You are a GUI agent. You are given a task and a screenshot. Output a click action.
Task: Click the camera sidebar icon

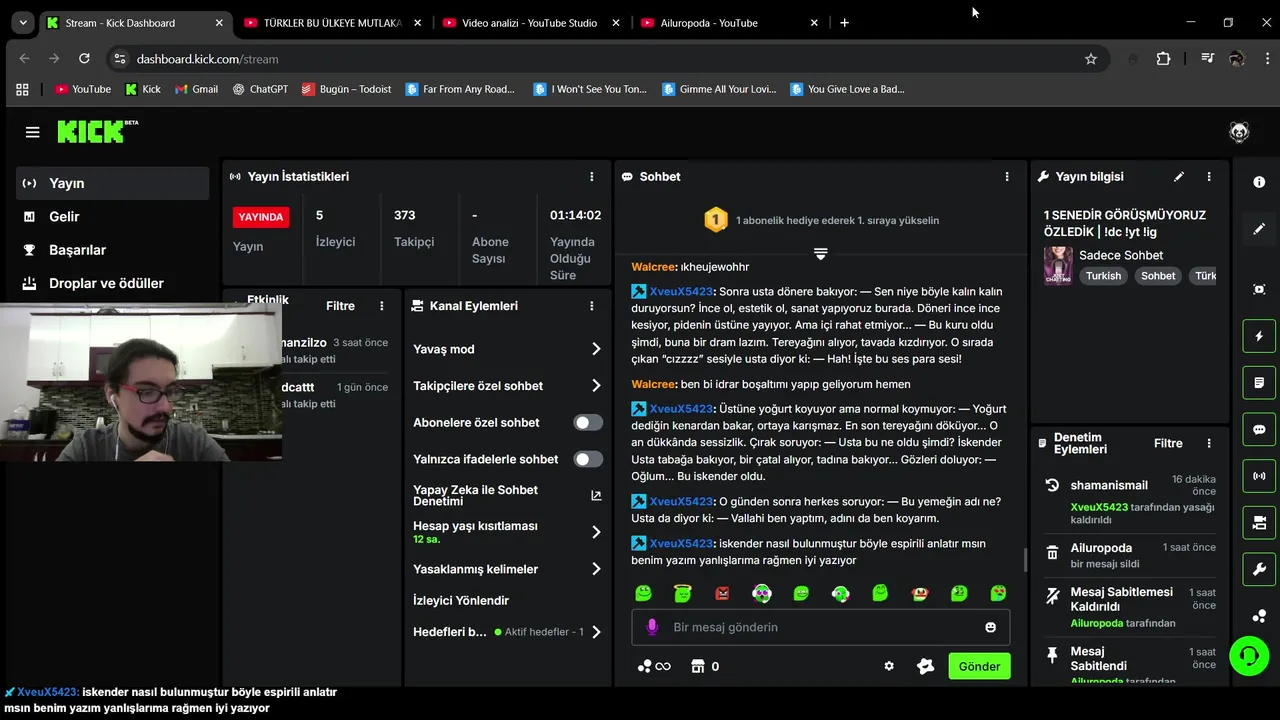1259,523
